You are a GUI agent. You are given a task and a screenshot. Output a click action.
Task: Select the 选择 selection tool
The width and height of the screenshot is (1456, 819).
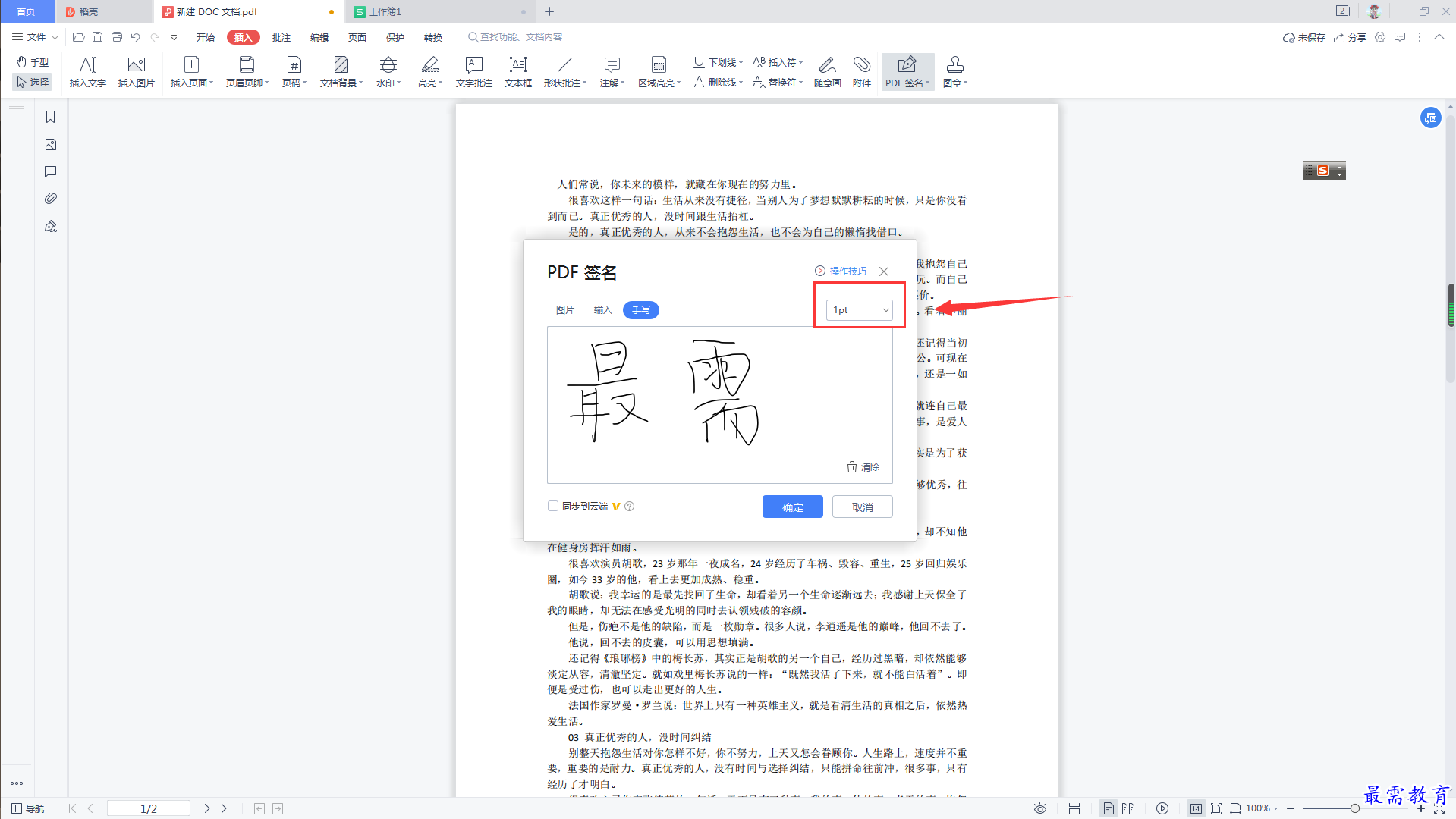(x=33, y=82)
